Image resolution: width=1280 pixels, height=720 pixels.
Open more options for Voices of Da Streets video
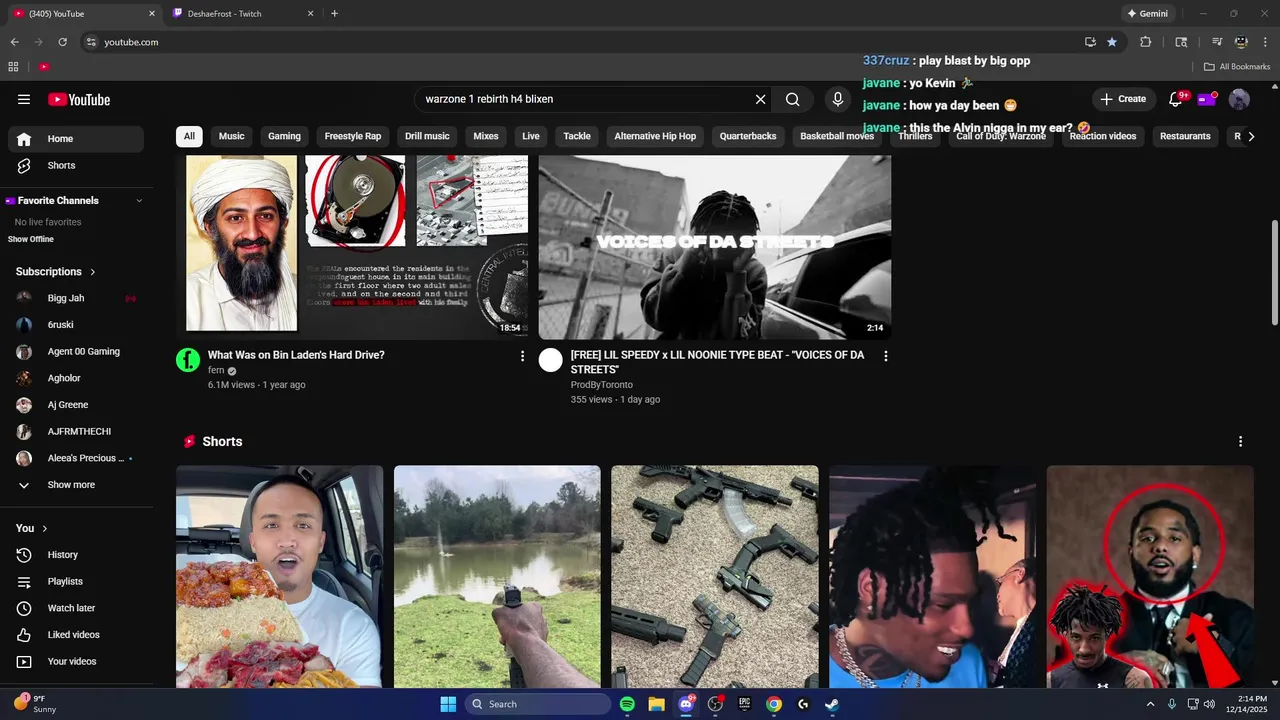tap(885, 356)
